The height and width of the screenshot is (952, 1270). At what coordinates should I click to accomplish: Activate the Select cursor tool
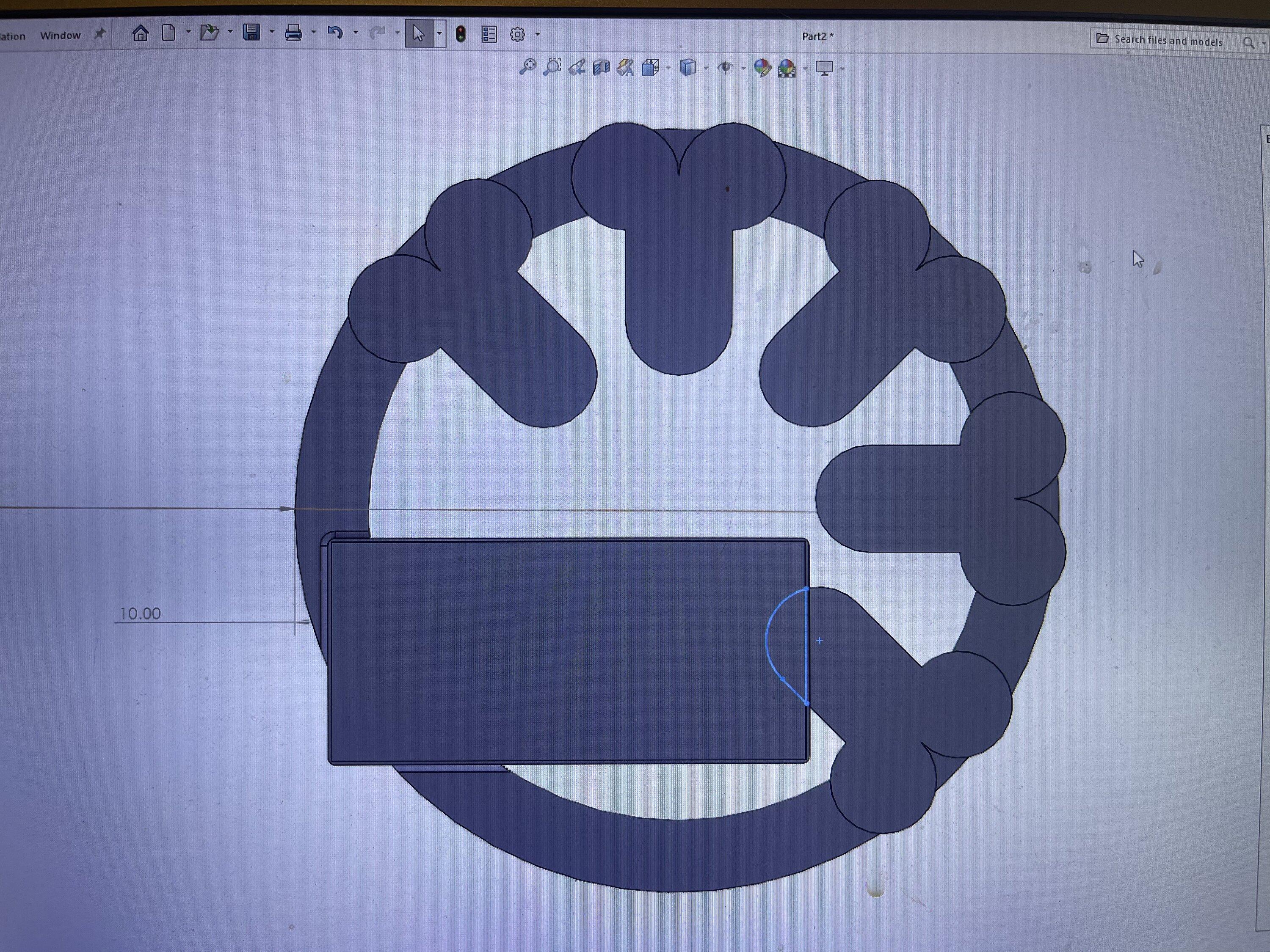(x=419, y=33)
